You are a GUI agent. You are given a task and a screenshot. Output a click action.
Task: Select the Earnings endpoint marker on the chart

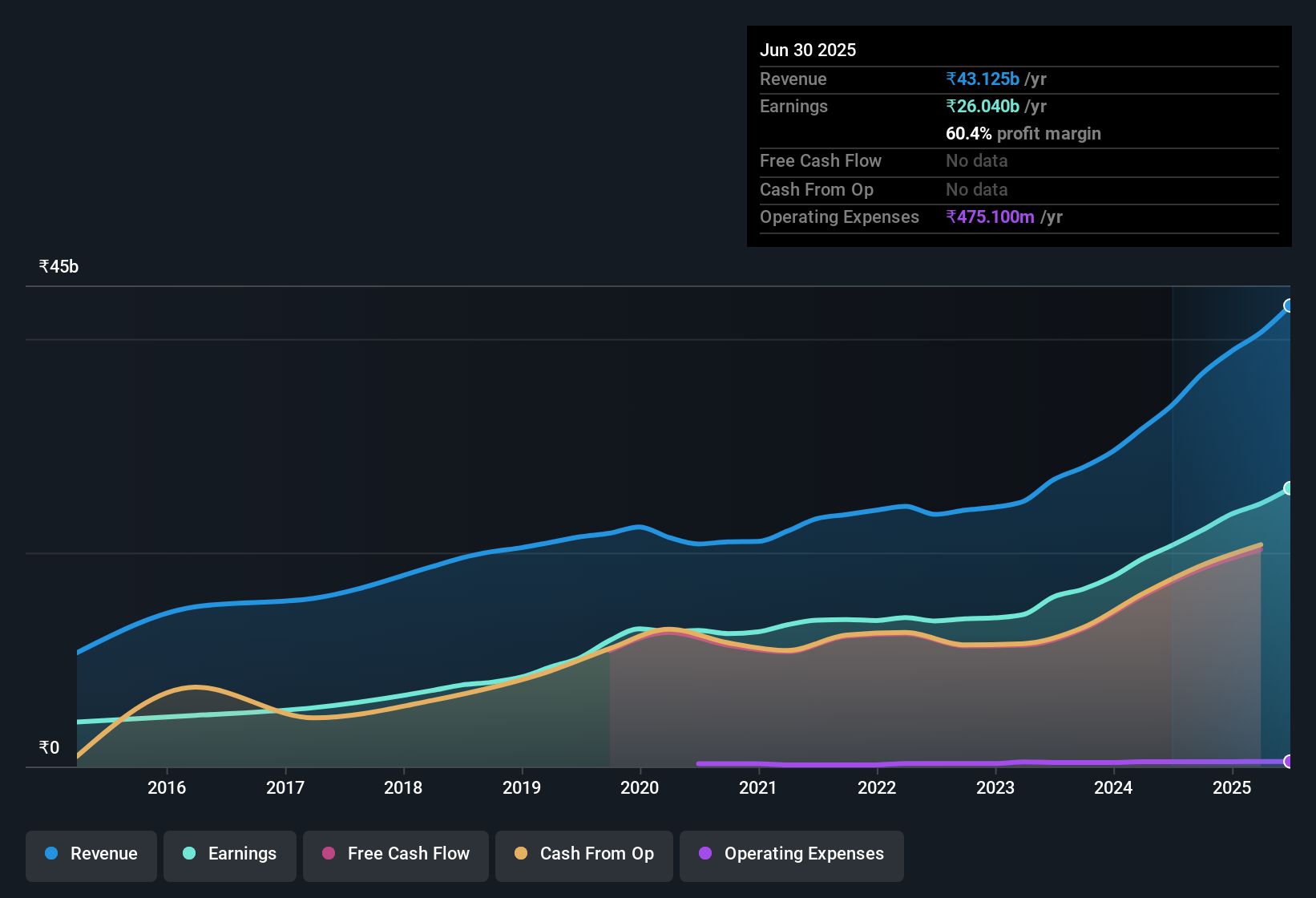pyautogui.click(x=1289, y=488)
